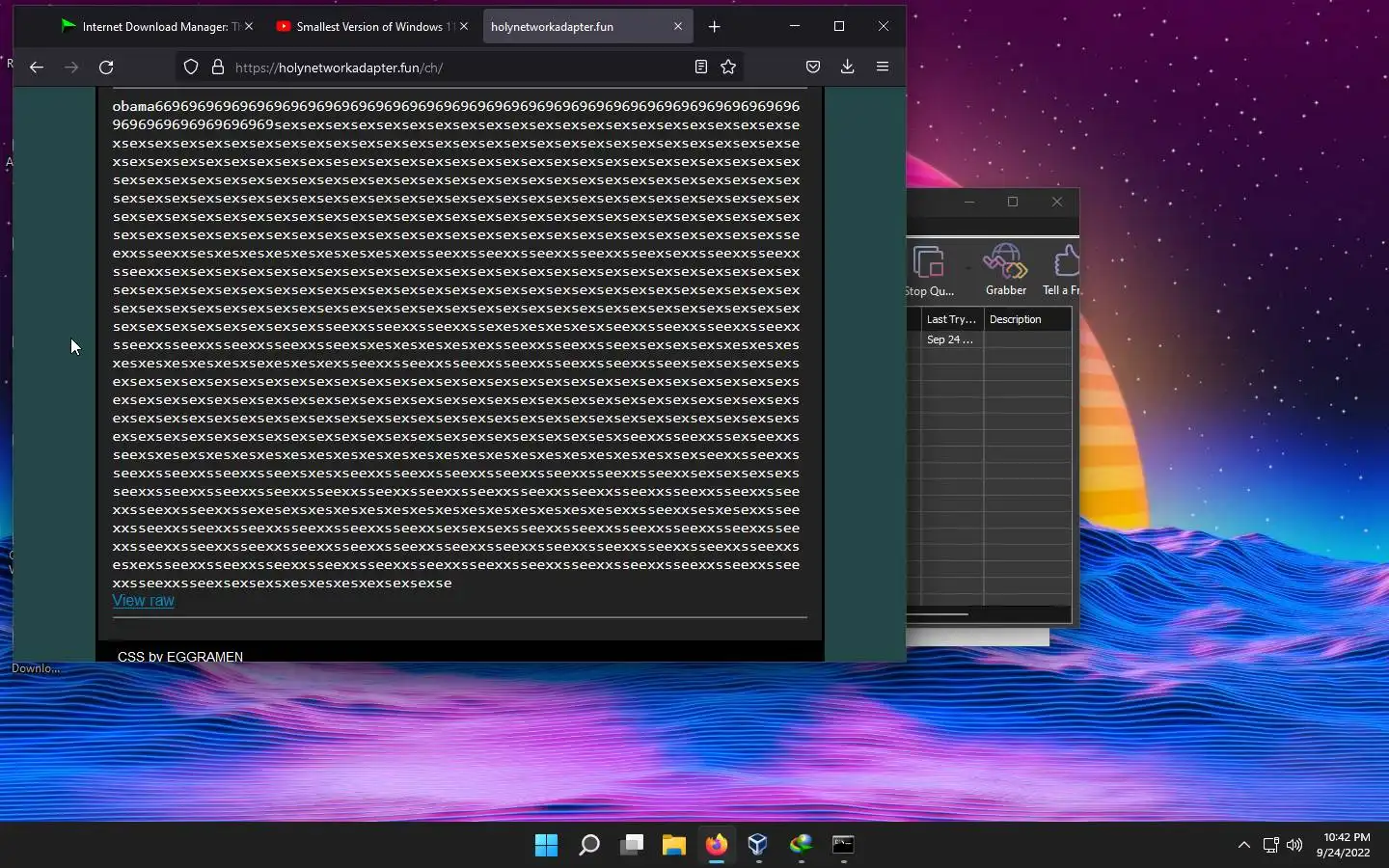Save page to Pocket

pos(813,67)
